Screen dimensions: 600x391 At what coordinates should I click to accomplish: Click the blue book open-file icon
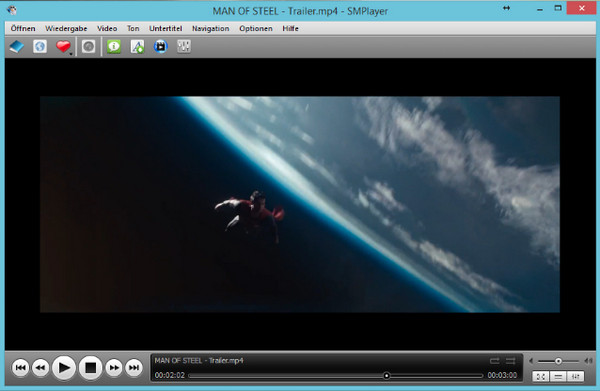(x=16, y=47)
